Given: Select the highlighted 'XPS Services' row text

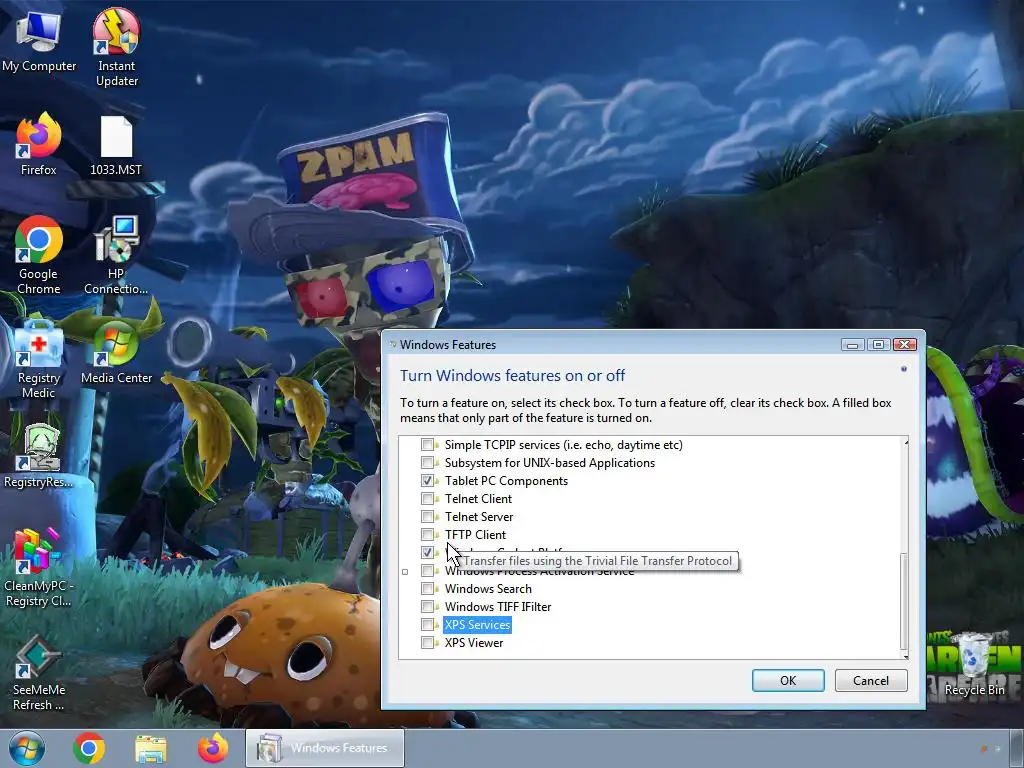Looking at the screenshot, I should (x=477, y=624).
